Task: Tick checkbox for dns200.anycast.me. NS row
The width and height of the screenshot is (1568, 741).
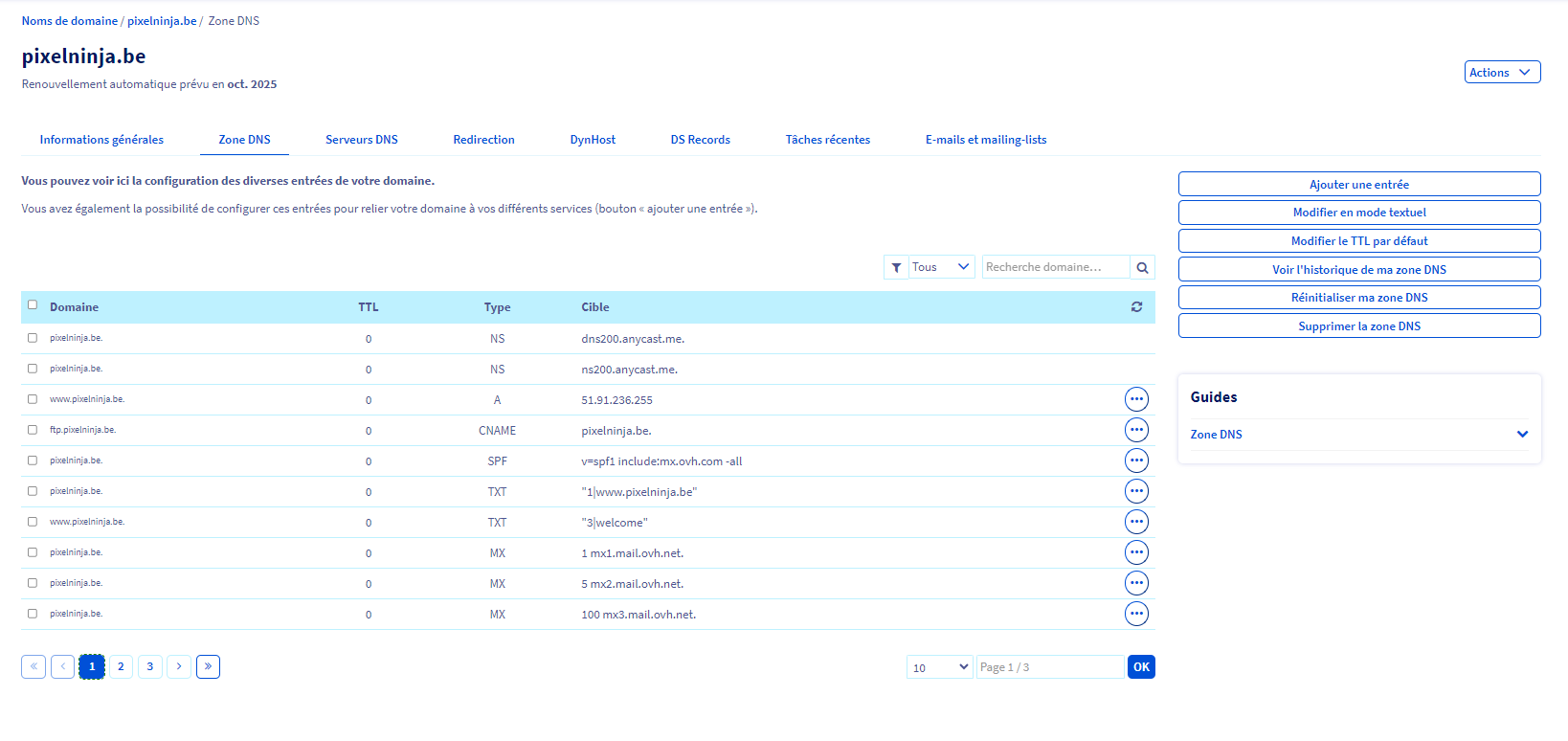Action: pyautogui.click(x=33, y=338)
